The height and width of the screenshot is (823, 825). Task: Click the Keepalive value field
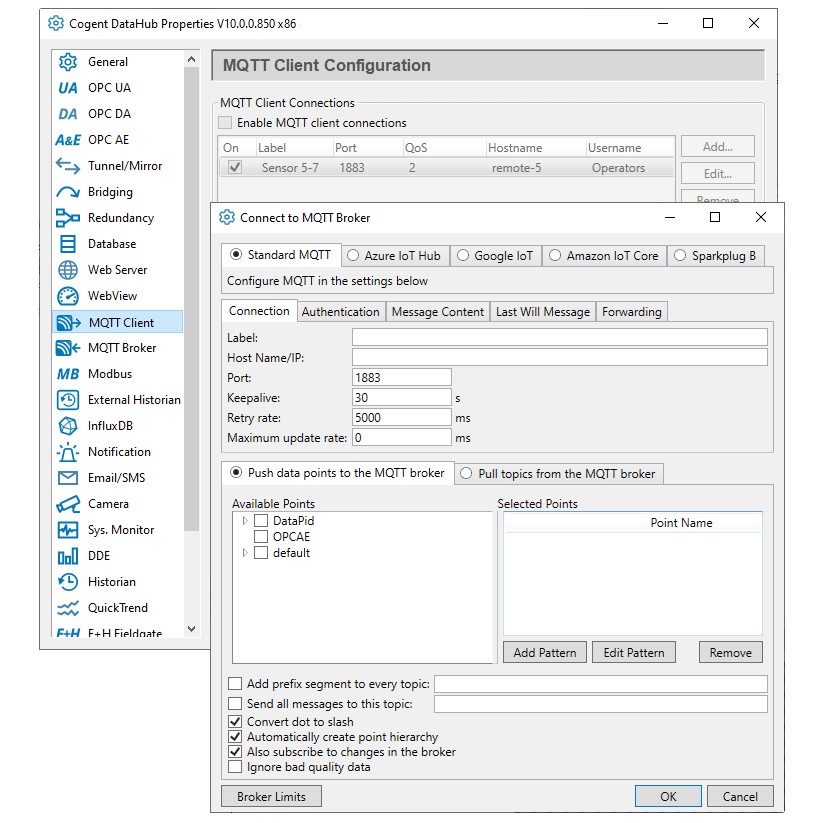point(402,397)
